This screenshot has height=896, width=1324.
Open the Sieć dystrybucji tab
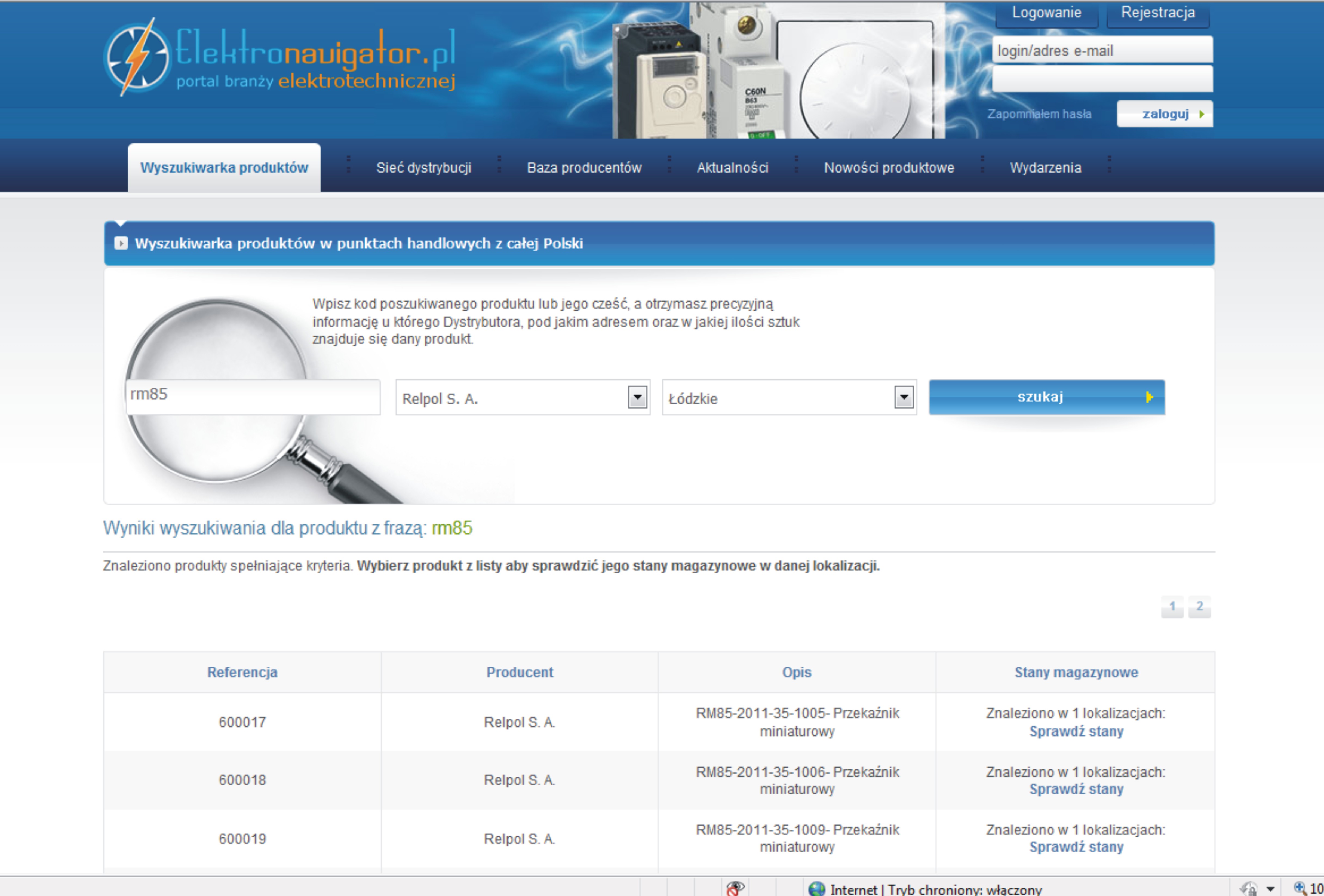(x=423, y=167)
